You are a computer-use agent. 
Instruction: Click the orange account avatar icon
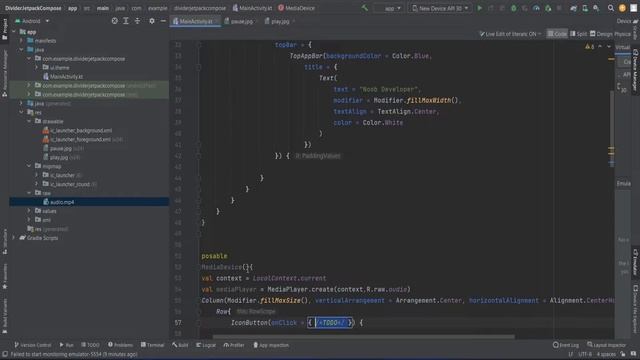tap(622, 8)
